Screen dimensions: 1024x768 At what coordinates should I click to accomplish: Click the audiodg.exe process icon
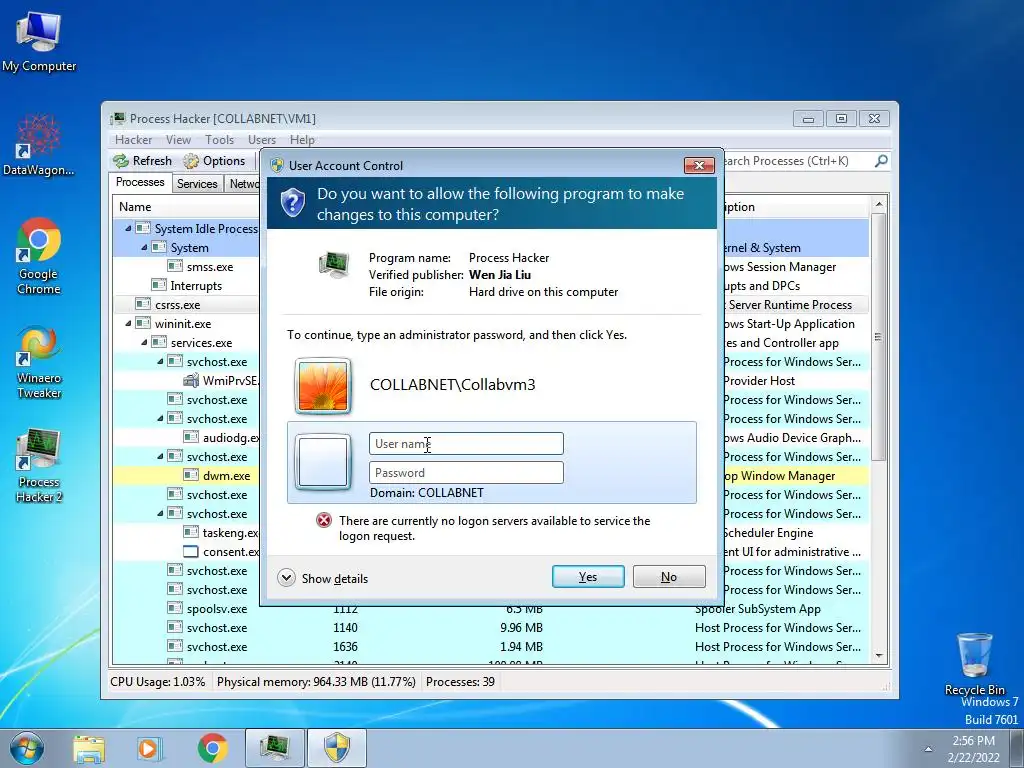click(191, 437)
